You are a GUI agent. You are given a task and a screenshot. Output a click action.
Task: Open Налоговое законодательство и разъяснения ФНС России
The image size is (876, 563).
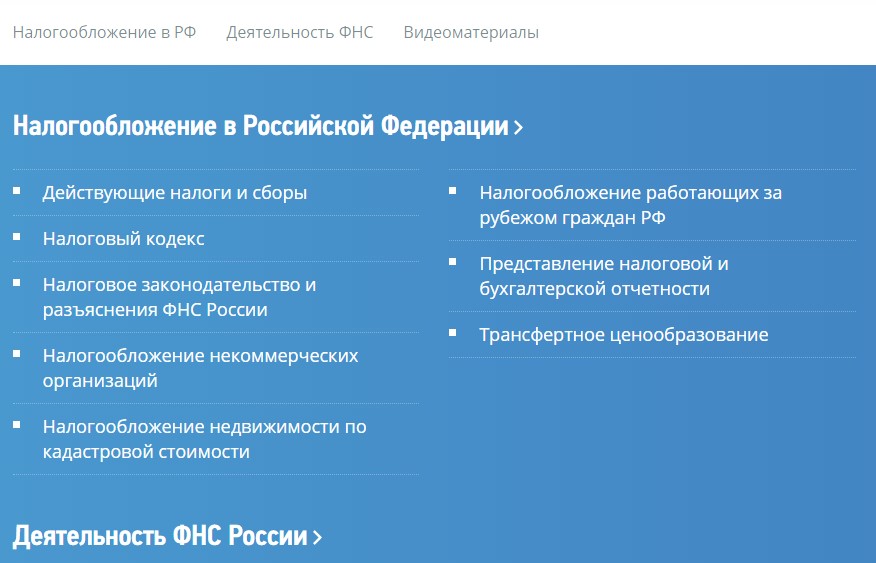179,297
